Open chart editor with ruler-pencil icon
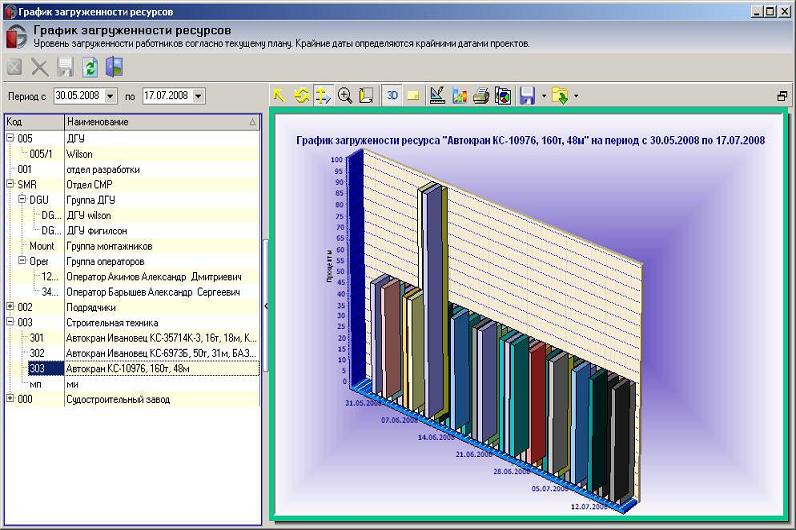 pyautogui.click(x=437, y=95)
